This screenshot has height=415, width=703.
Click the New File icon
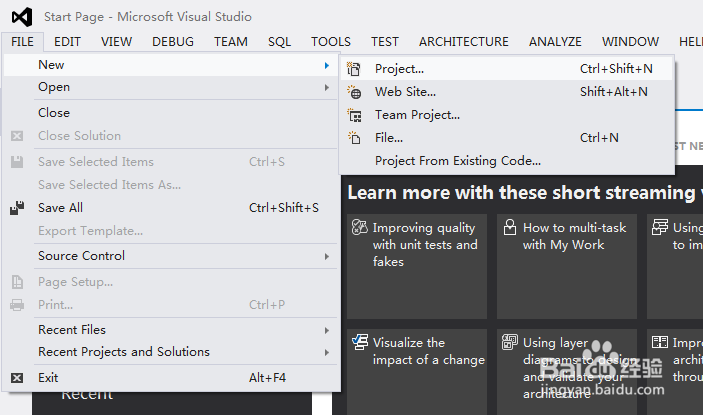pos(354,138)
